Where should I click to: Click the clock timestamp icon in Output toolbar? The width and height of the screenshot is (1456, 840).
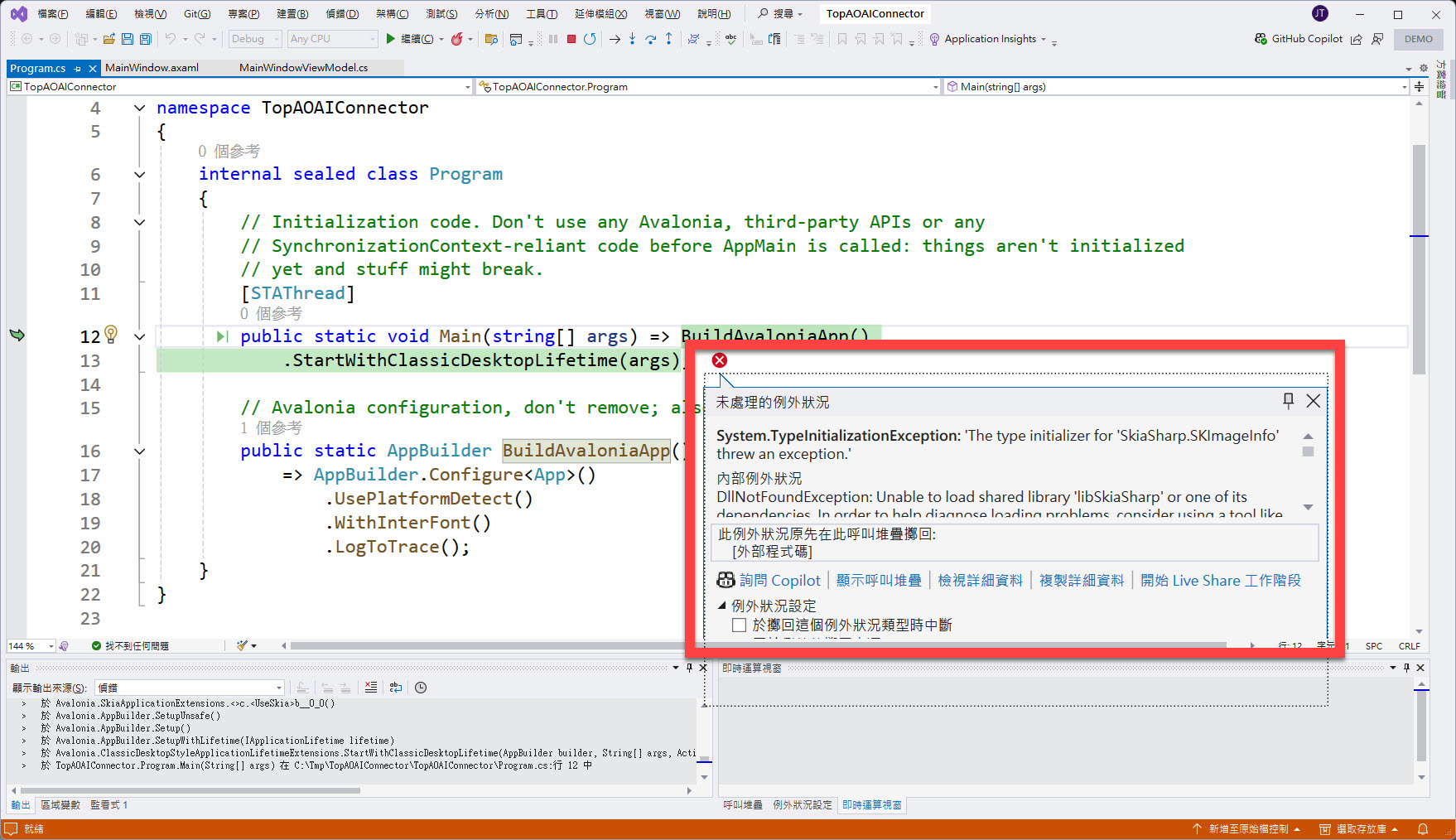click(x=421, y=688)
